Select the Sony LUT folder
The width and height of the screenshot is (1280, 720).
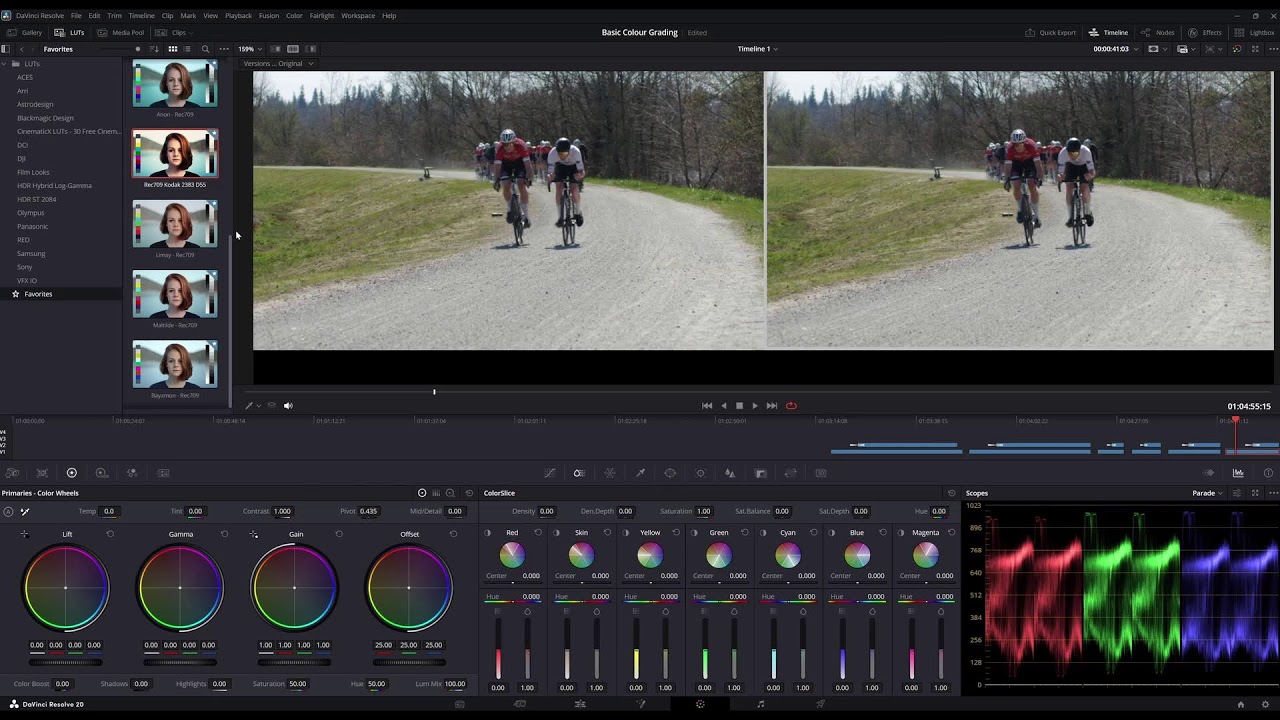tap(25, 267)
